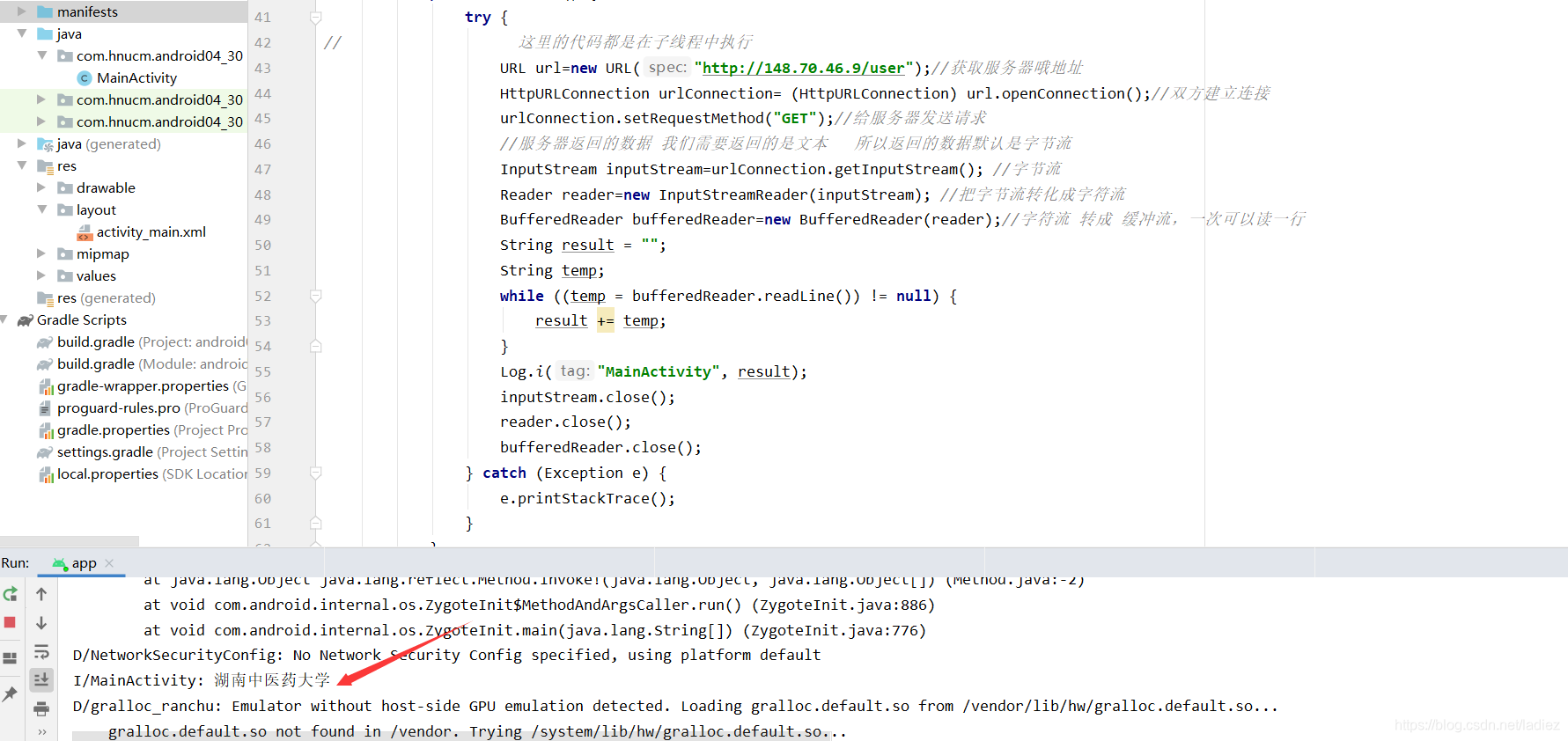Click the activity_main.xml file icon
Image resolution: width=1568 pixels, height=741 pixels.
(x=85, y=232)
